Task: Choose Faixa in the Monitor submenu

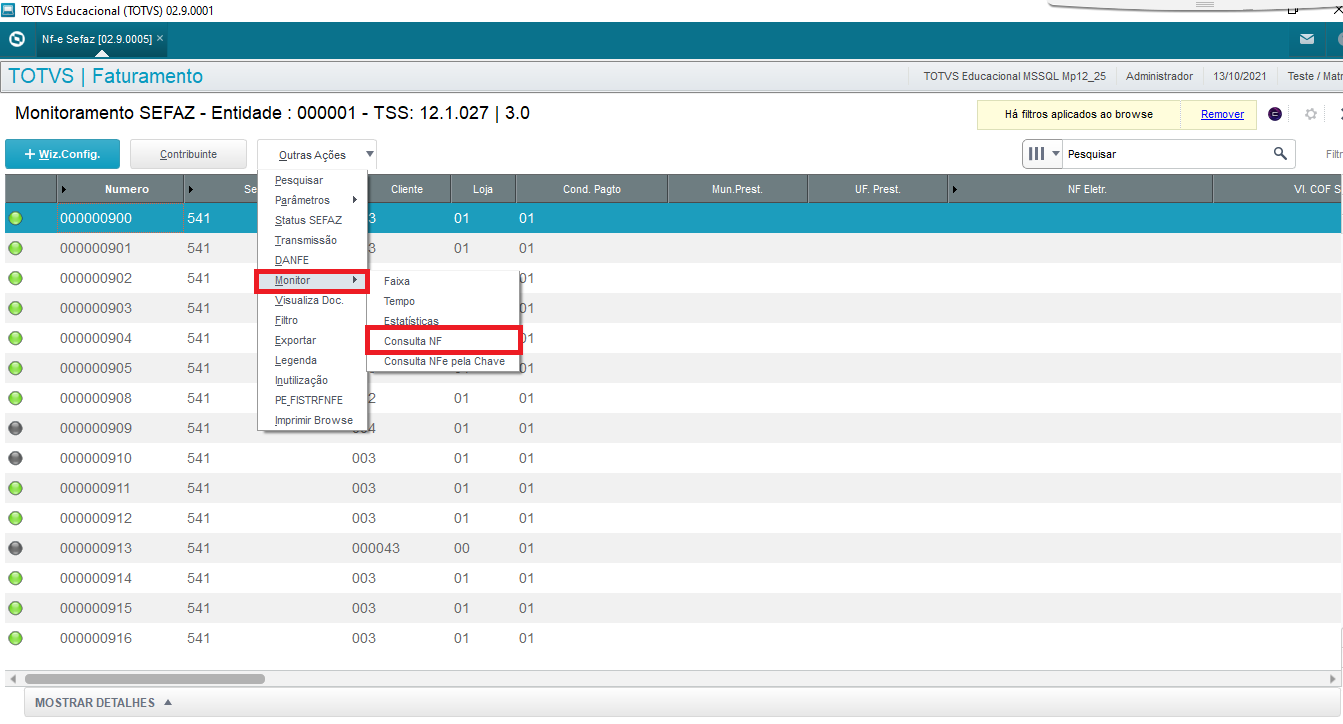Action: pyautogui.click(x=443, y=281)
